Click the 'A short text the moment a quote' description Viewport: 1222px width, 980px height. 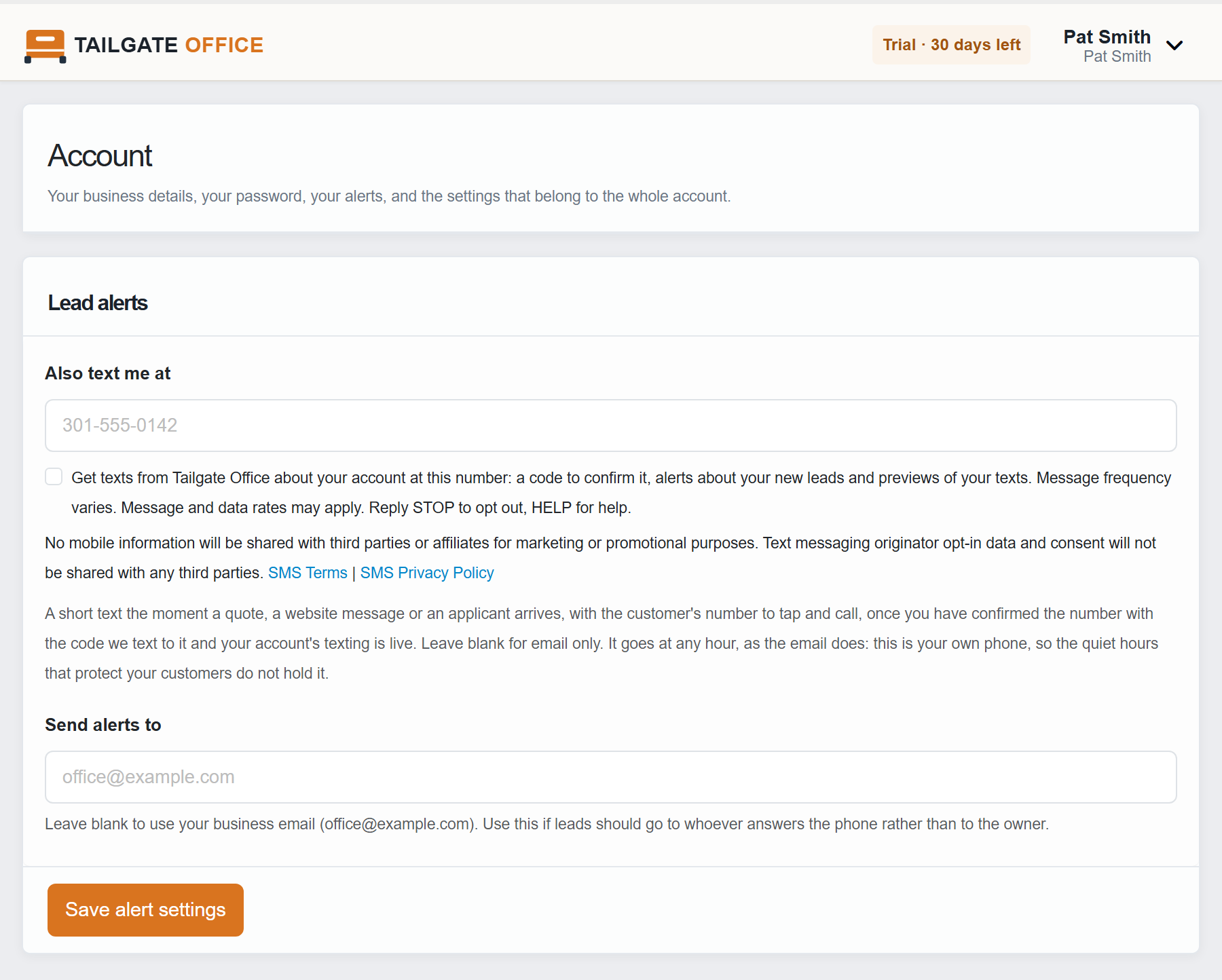pos(601,643)
